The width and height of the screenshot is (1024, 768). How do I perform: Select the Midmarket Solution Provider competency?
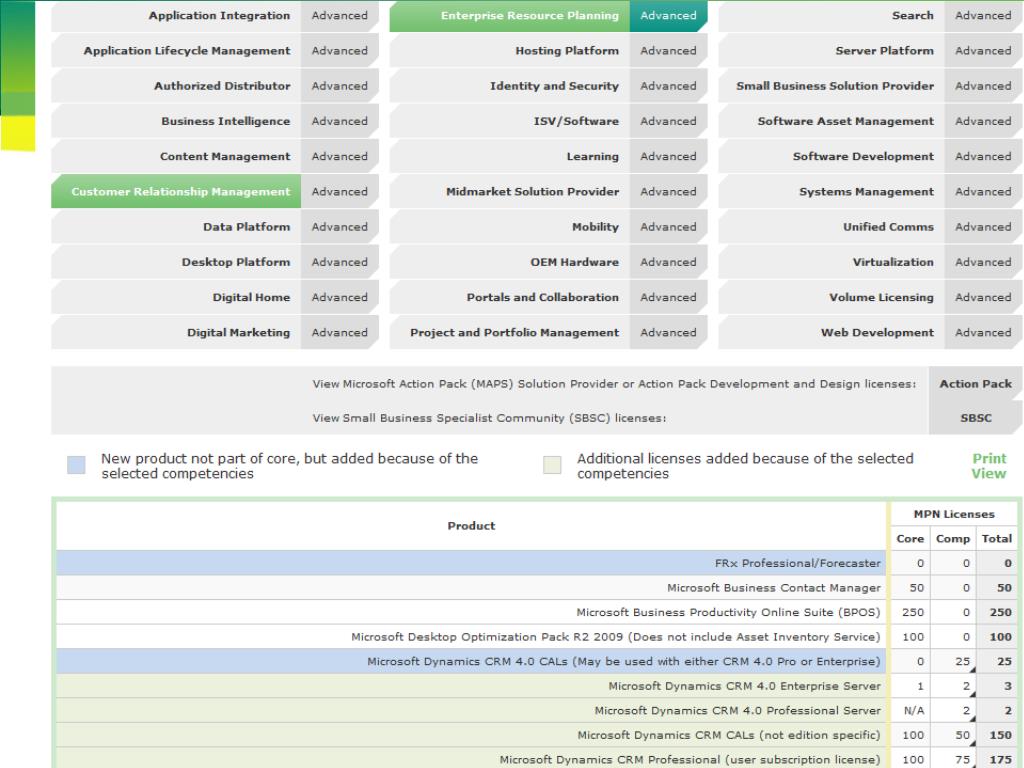[x=510, y=192]
